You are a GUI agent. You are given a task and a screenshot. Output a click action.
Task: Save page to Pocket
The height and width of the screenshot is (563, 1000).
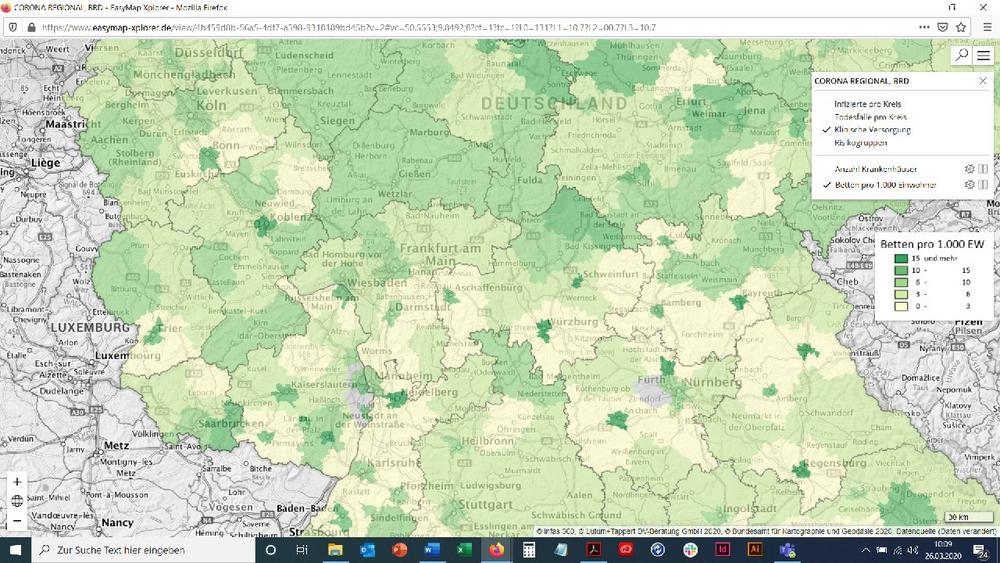943,27
